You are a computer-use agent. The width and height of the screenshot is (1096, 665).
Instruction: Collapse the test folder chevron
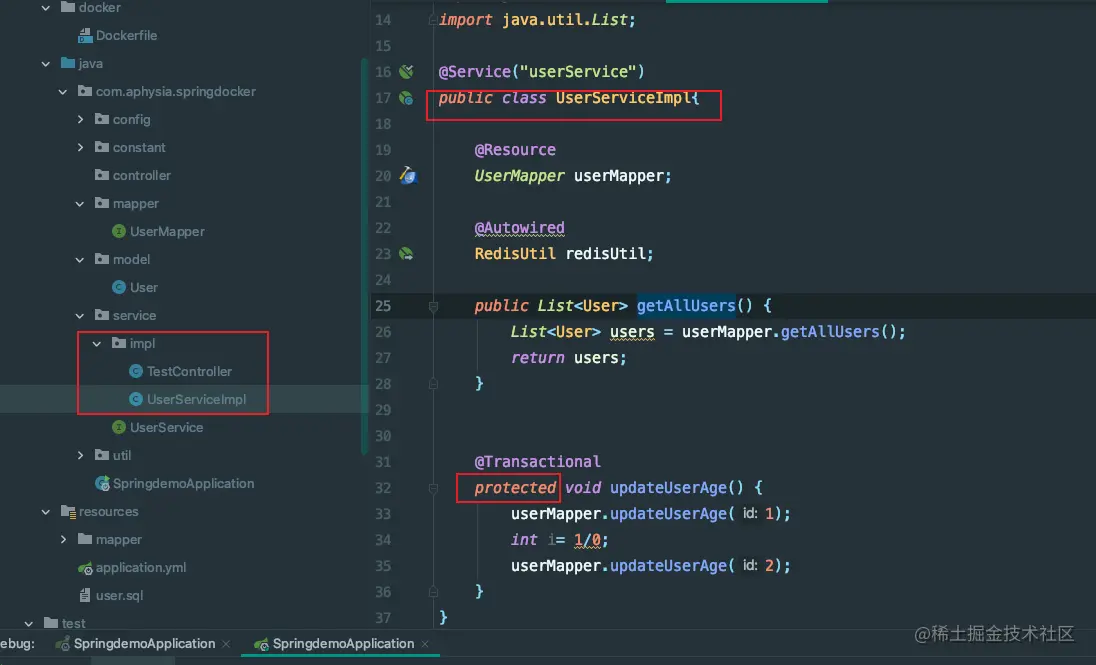29,623
